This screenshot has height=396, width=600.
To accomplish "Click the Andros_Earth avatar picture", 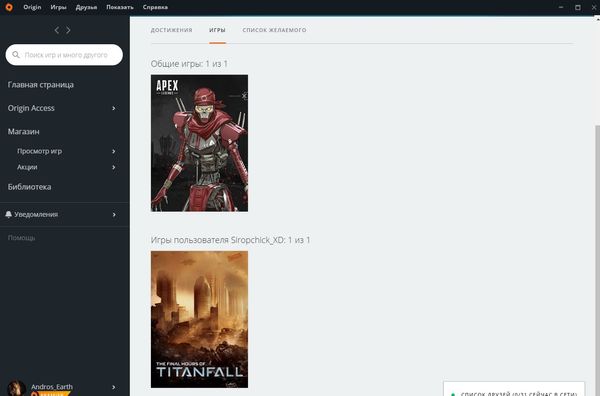I will click(17, 388).
